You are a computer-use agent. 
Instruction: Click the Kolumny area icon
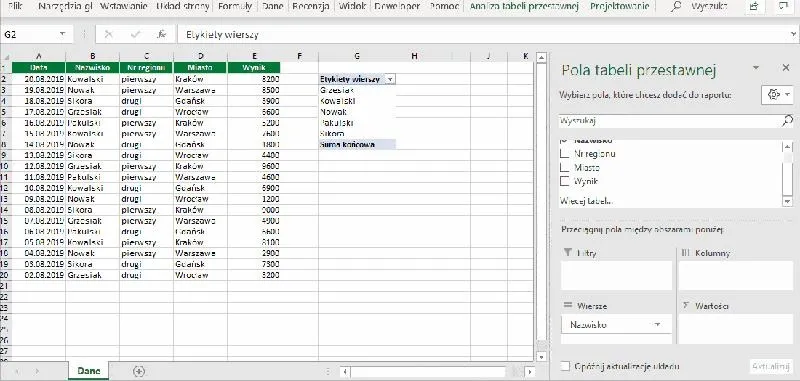686,252
